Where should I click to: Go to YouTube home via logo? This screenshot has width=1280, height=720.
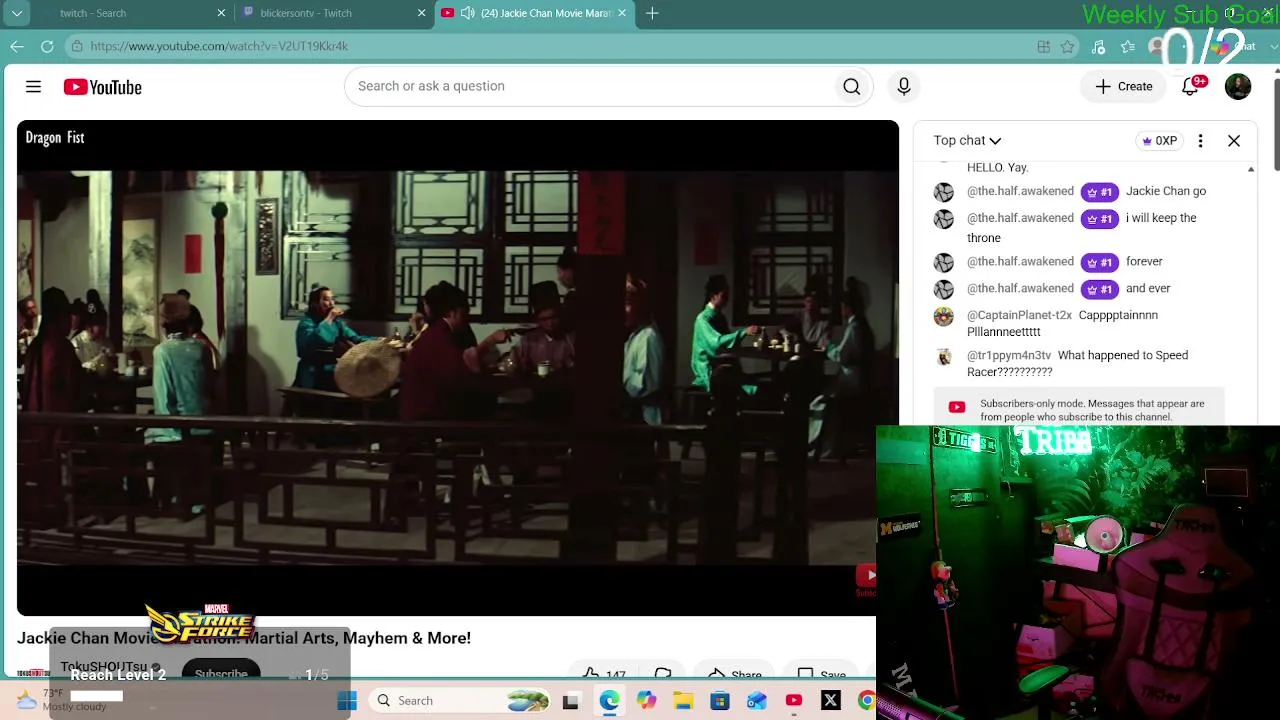102,87
